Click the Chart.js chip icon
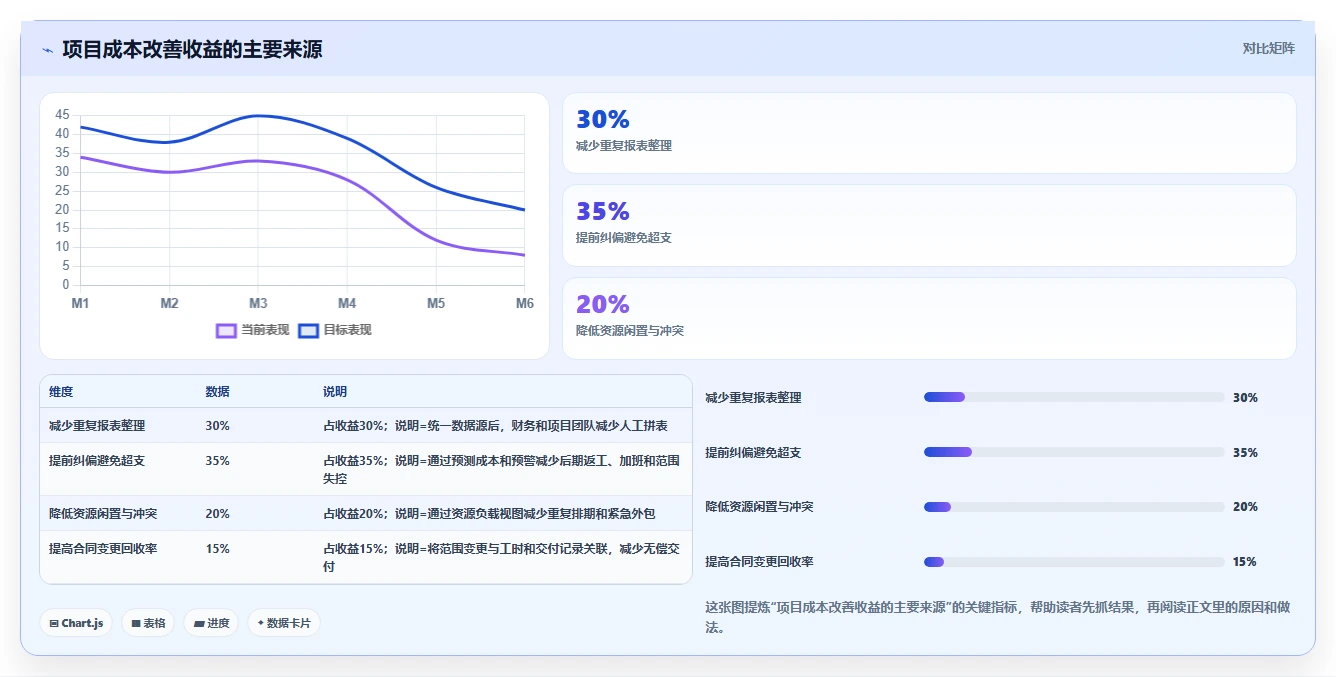The height and width of the screenshot is (677, 1336). click(x=54, y=623)
